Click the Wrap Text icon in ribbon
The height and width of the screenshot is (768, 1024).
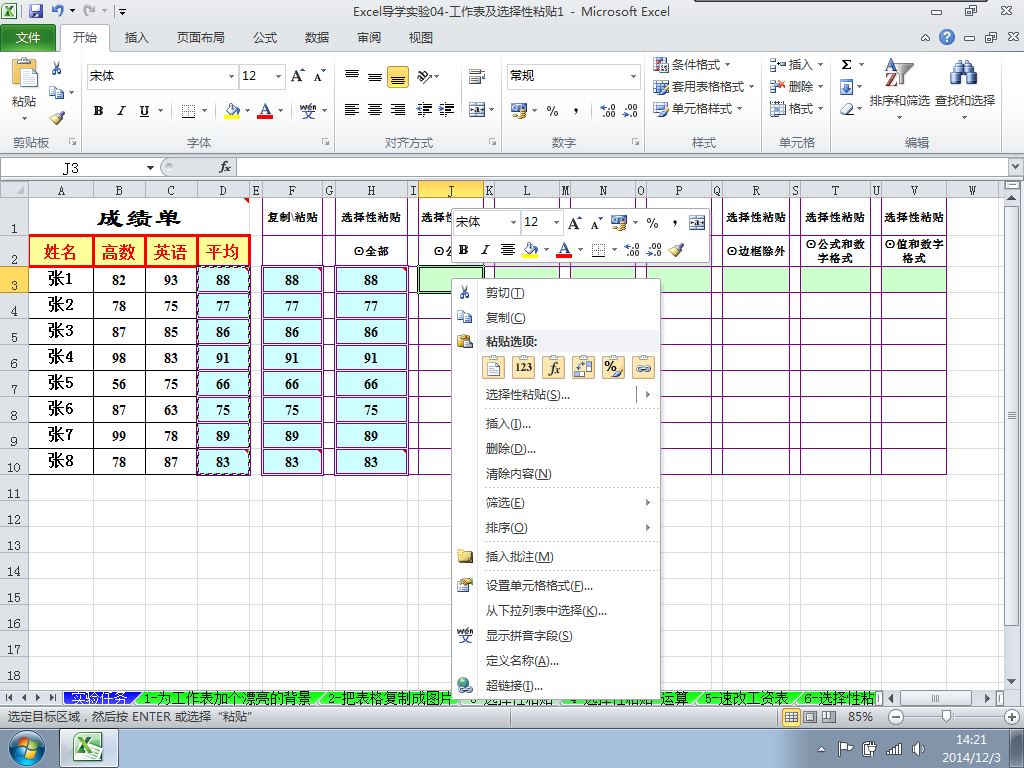(x=477, y=77)
